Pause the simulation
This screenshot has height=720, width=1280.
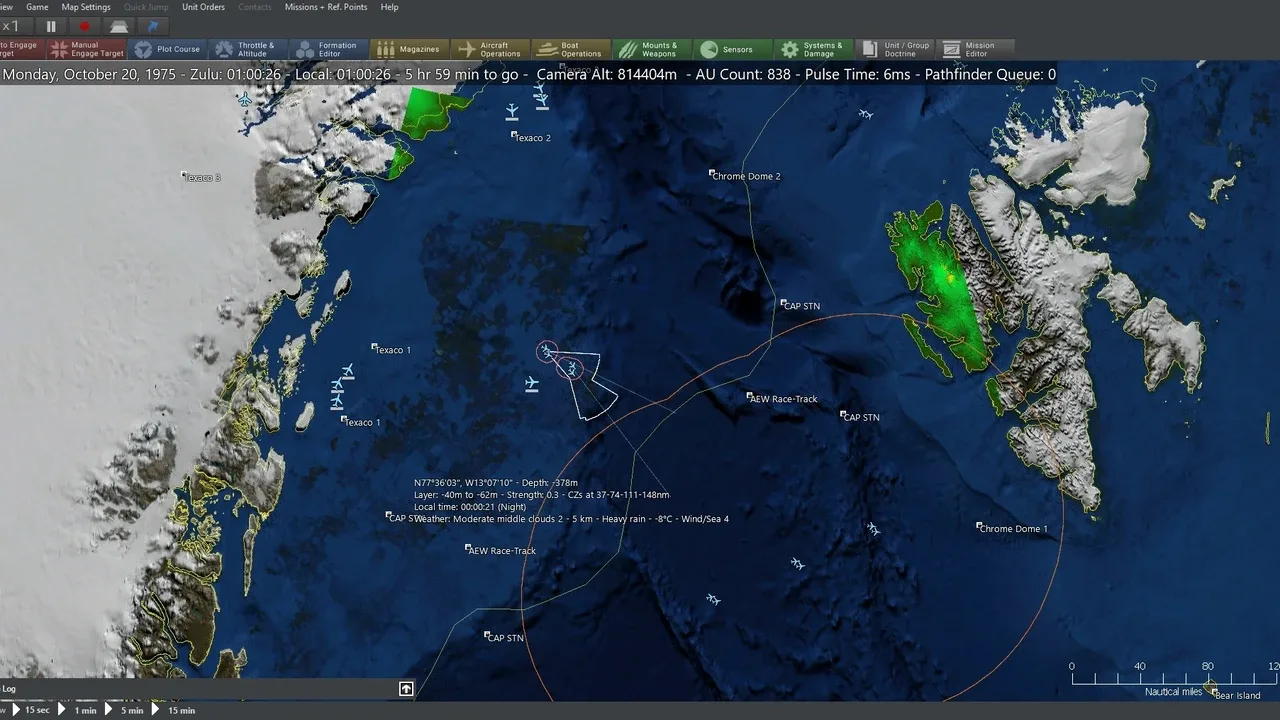click(x=51, y=27)
